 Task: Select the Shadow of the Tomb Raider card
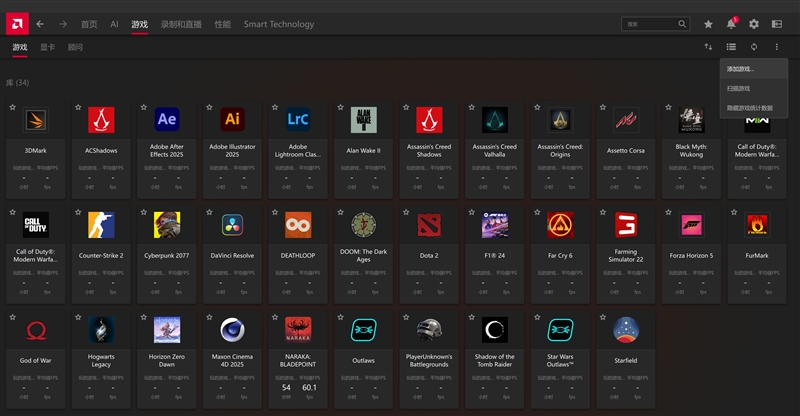(494, 359)
